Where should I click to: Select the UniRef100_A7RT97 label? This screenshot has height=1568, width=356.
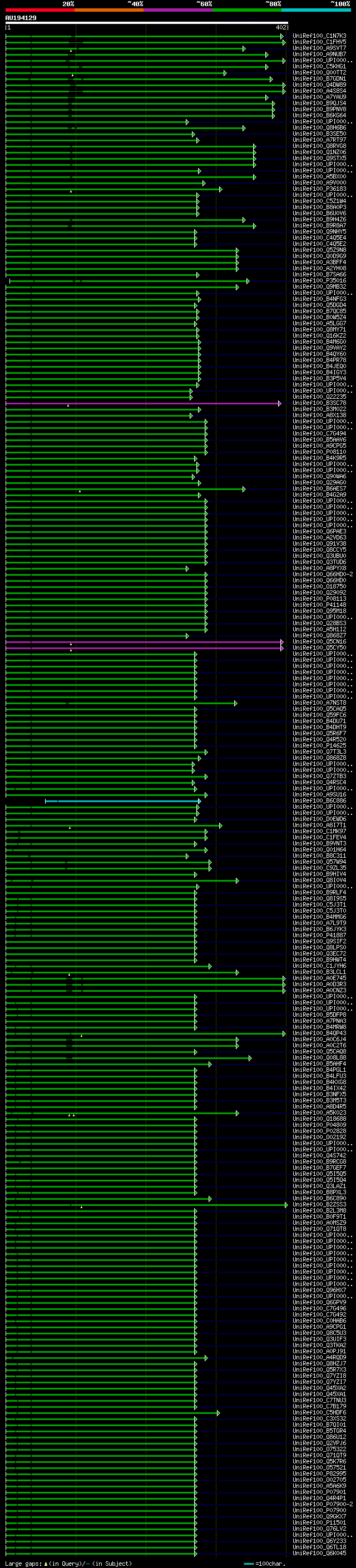(x=319, y=140)
